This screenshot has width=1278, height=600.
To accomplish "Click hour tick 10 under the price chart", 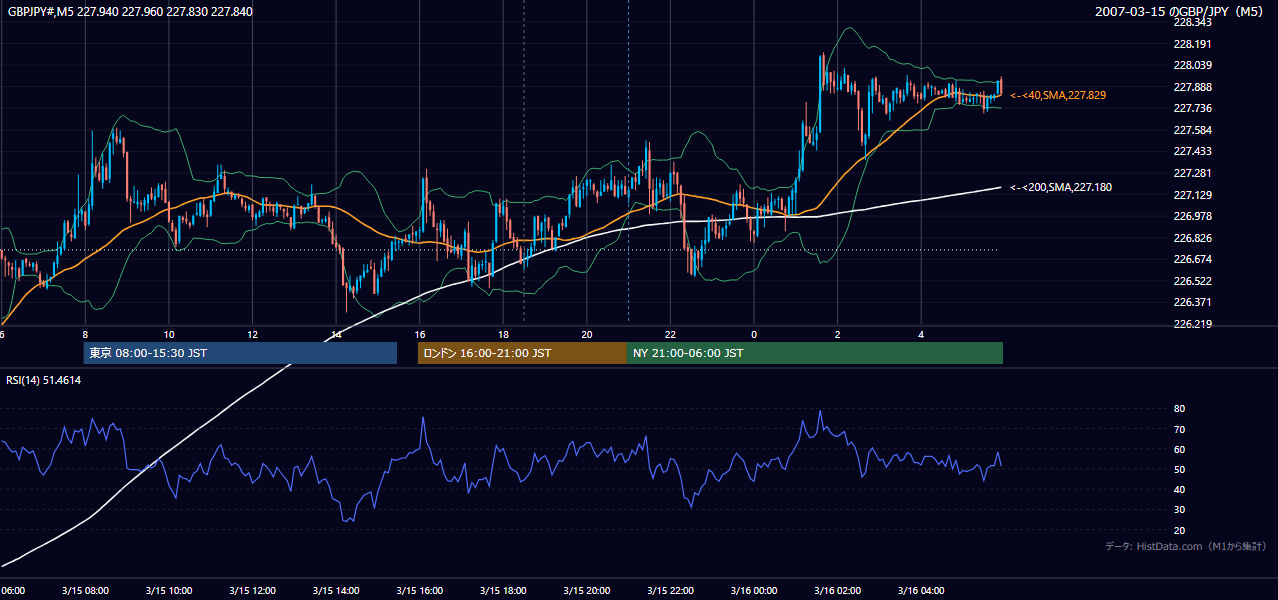I will pyautogui.click(x=169, y=334).
